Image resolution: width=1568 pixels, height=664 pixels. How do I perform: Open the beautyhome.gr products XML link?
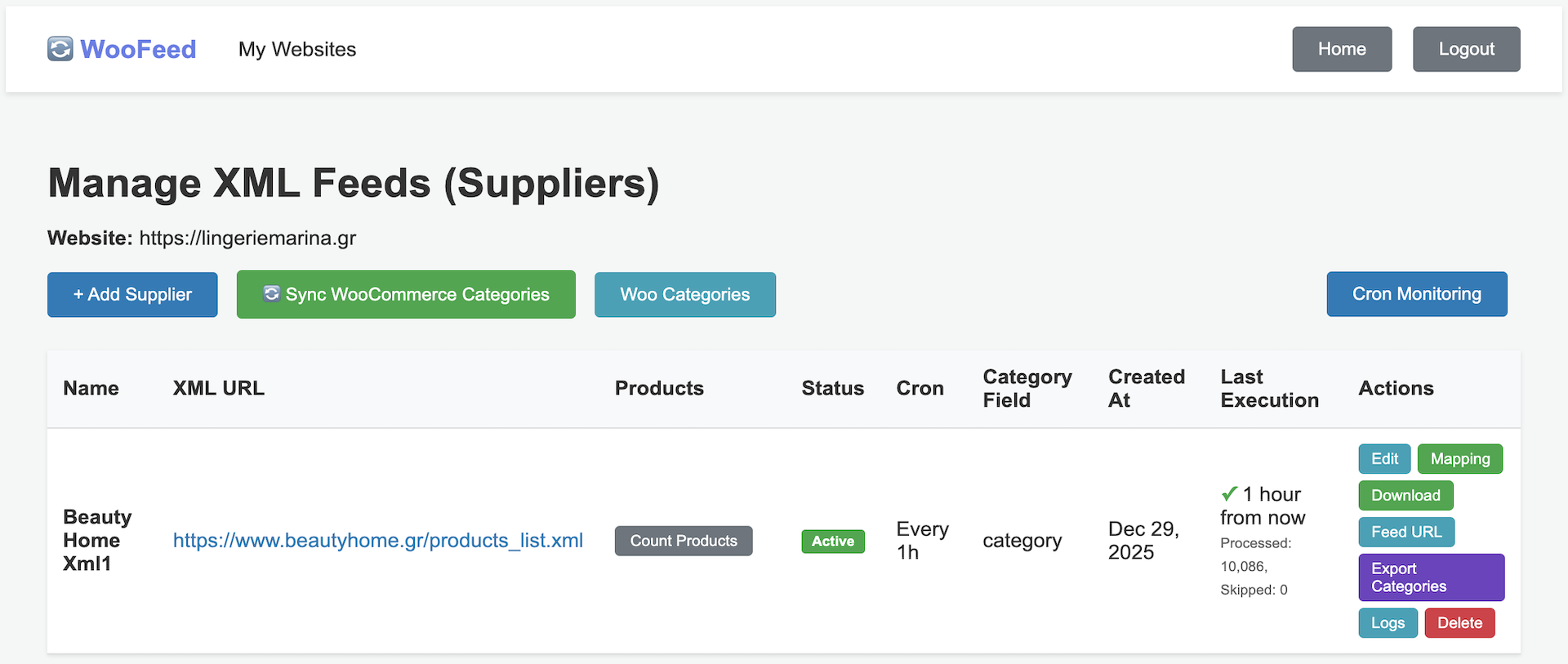(x=377, y=540)
